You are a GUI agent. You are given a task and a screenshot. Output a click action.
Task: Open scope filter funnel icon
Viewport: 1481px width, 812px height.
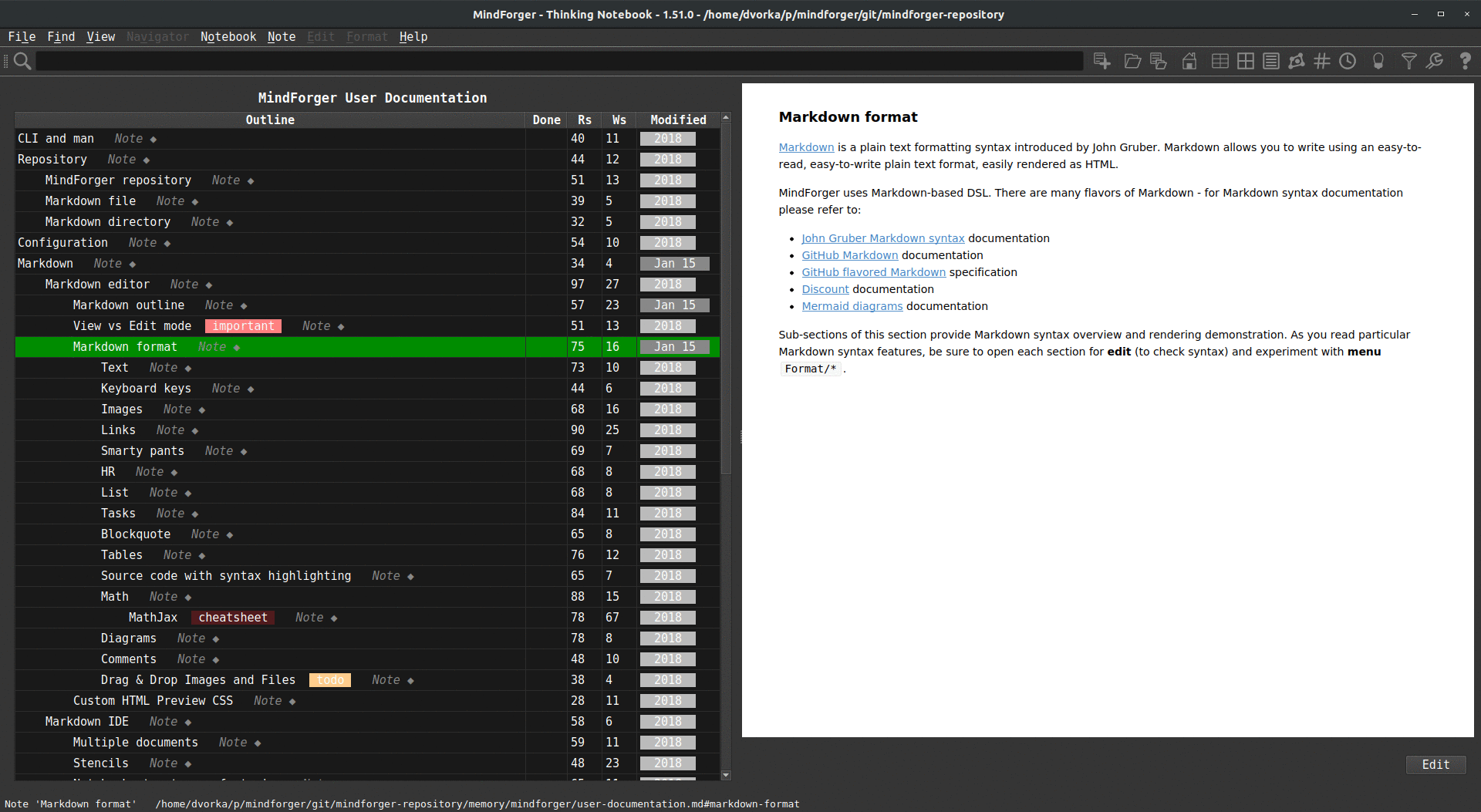click(1408, 61)
